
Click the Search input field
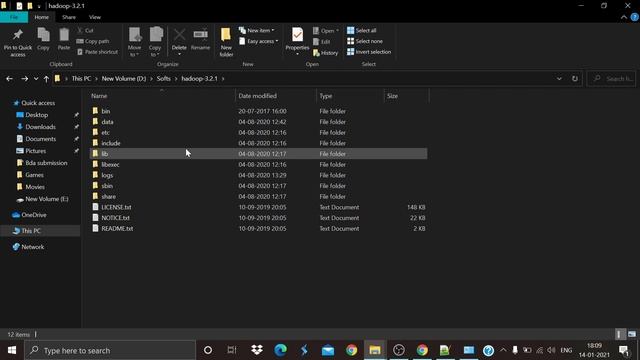click(x=611, y=79)
